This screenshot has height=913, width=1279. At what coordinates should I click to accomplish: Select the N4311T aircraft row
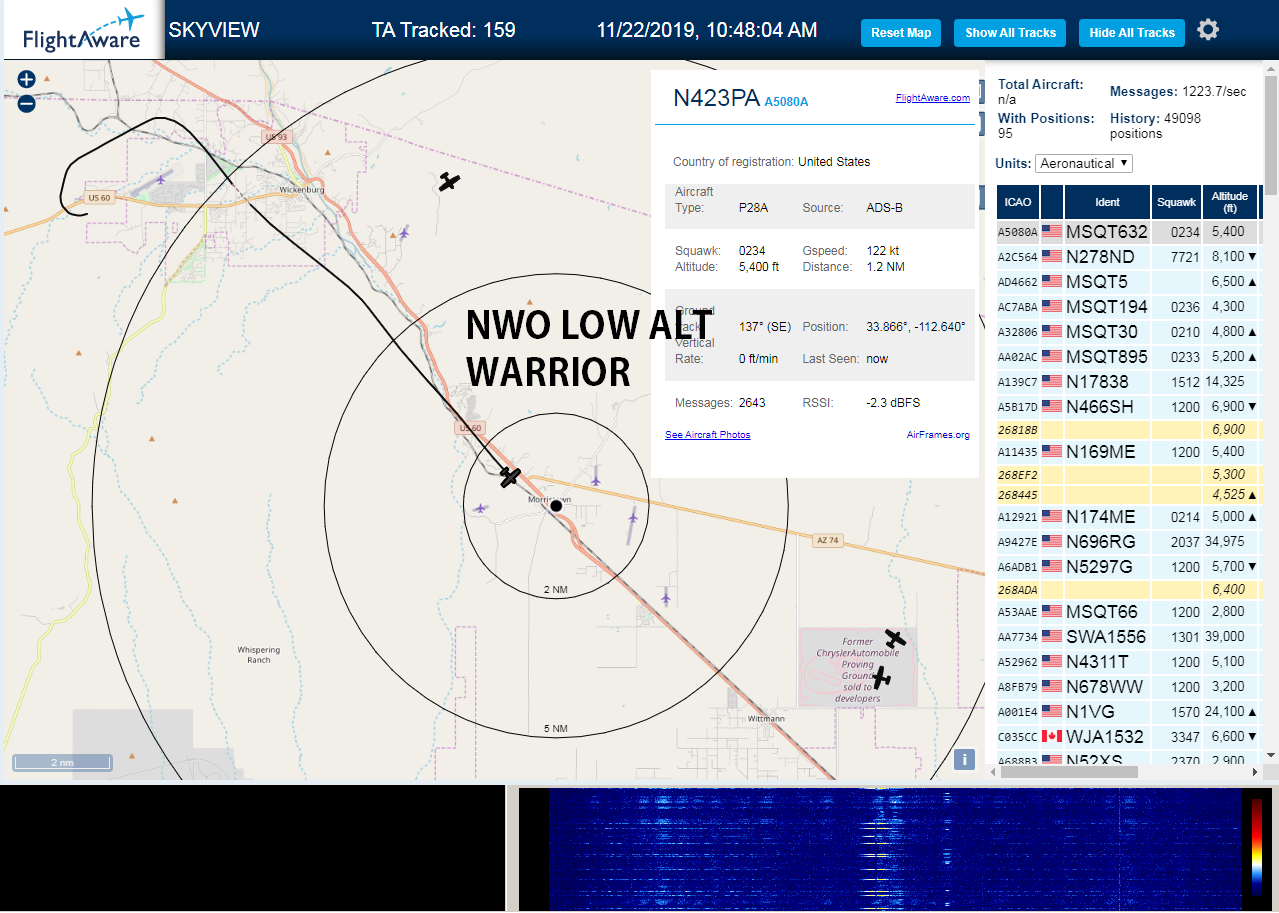(1127, 662)
